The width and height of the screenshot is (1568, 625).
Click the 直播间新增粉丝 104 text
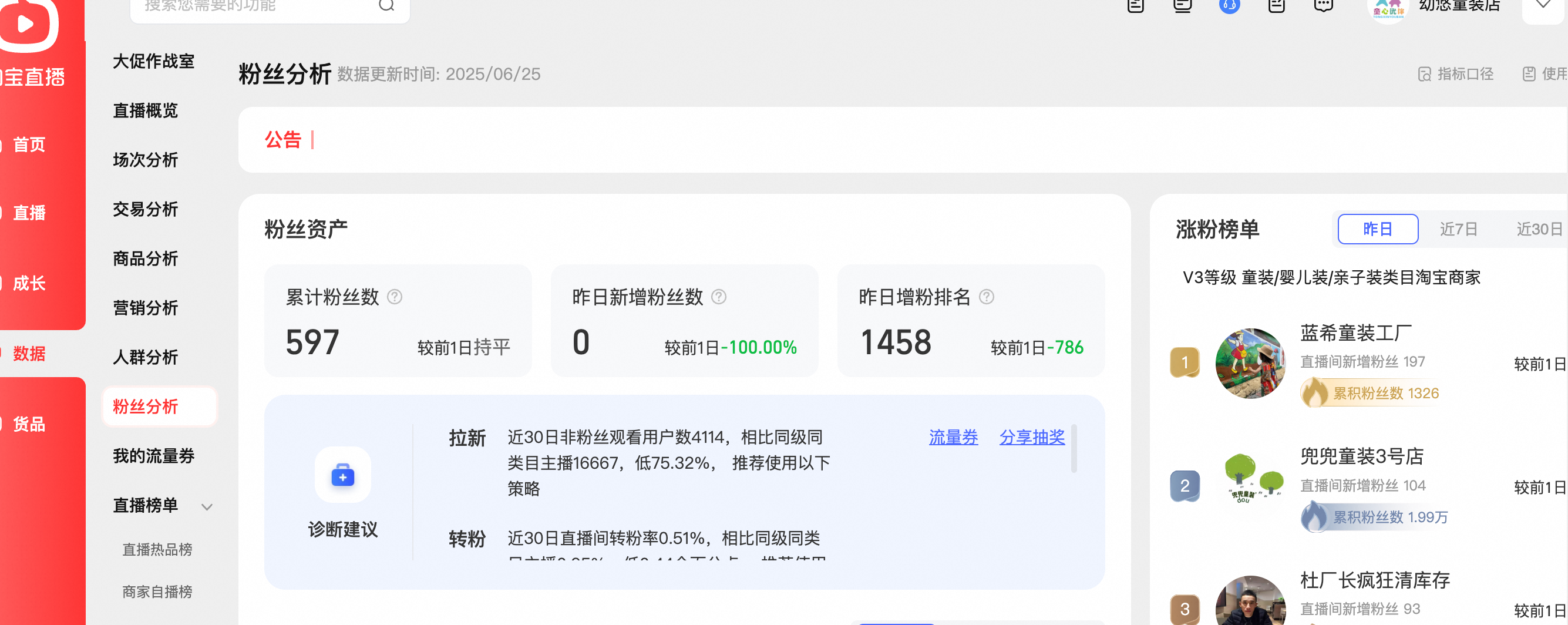click(1363, 486)
